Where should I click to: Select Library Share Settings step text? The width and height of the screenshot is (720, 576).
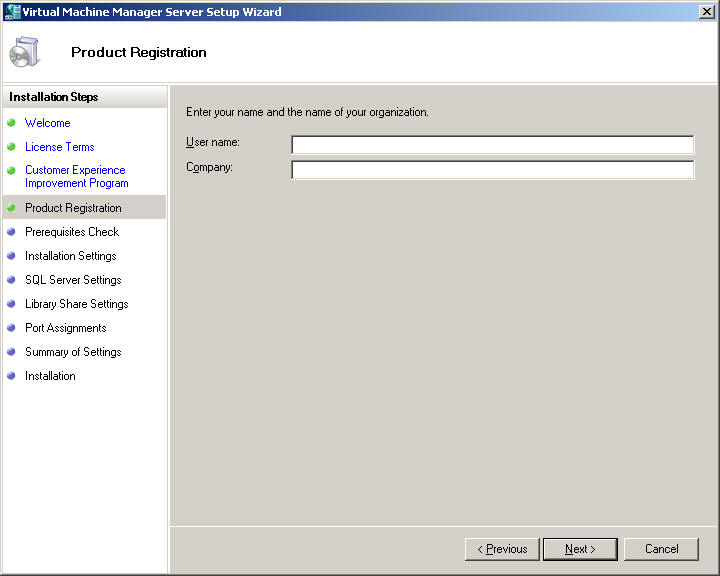click(77, 304)
